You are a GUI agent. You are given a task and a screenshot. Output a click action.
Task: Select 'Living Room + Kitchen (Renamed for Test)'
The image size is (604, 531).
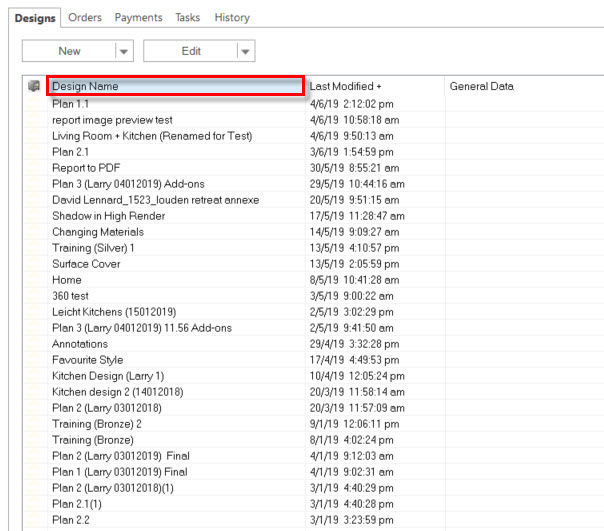(x=152, y=136)
